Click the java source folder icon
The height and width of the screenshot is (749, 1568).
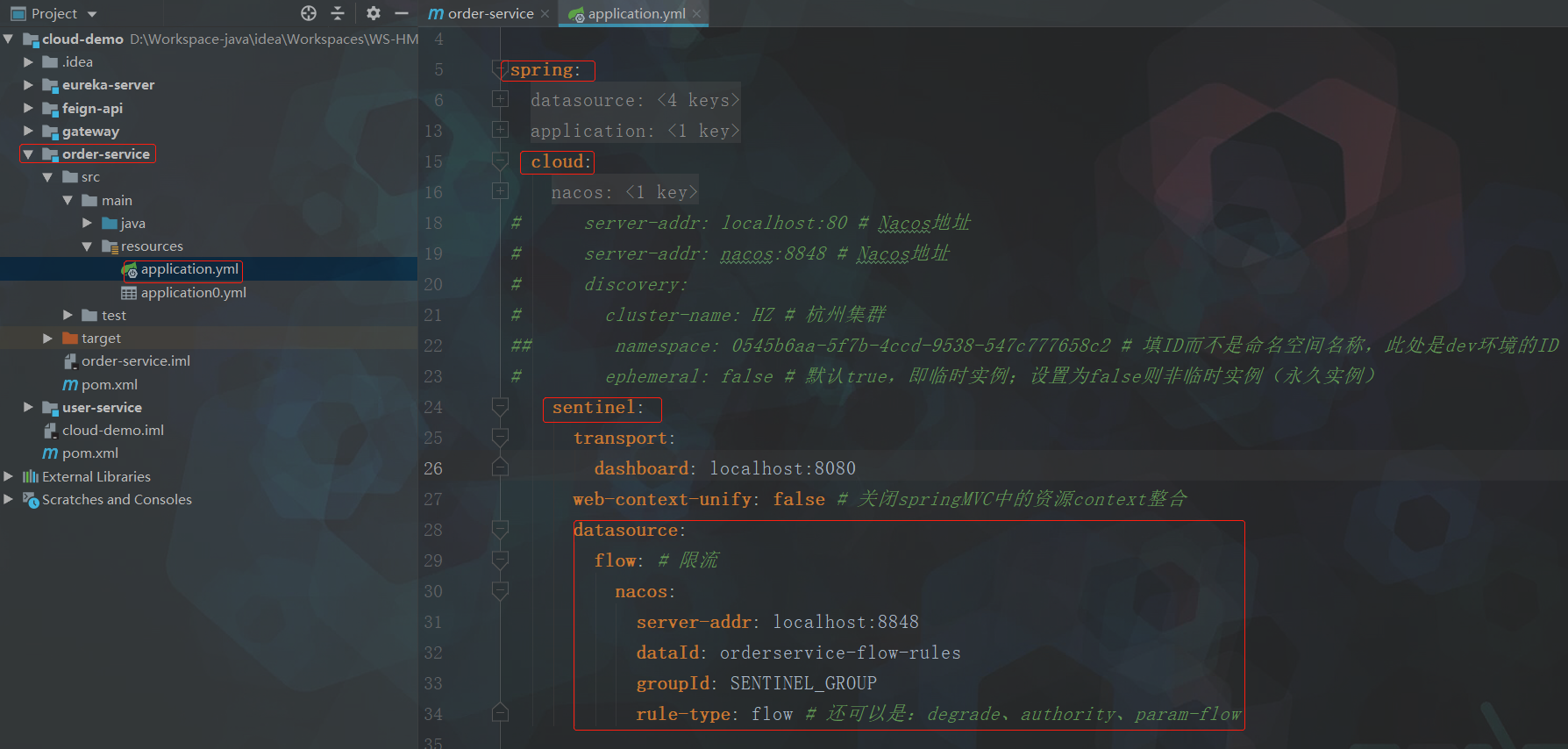110,224
